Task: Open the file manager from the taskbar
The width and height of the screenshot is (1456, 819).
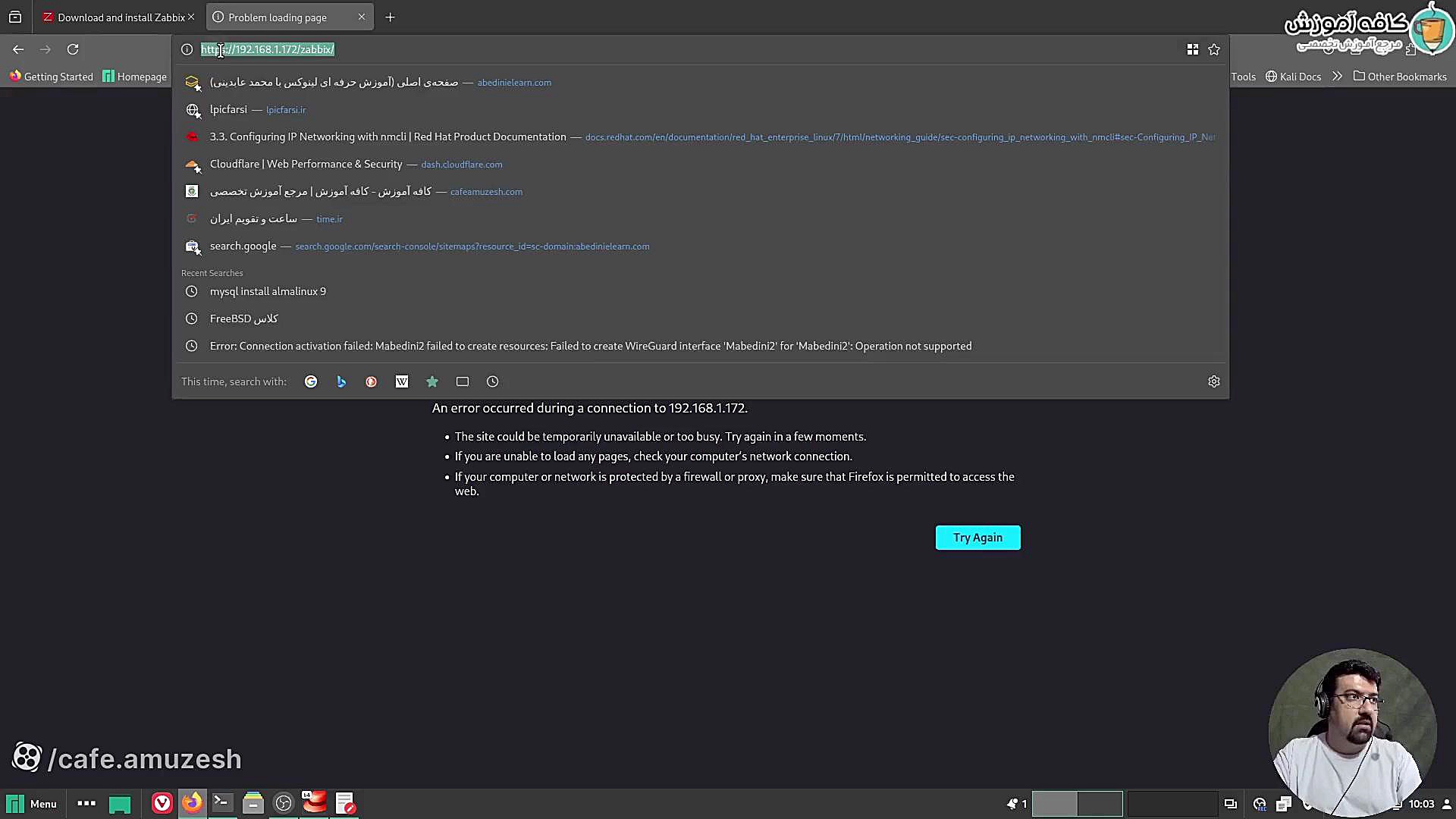Action: click(253, 804)
